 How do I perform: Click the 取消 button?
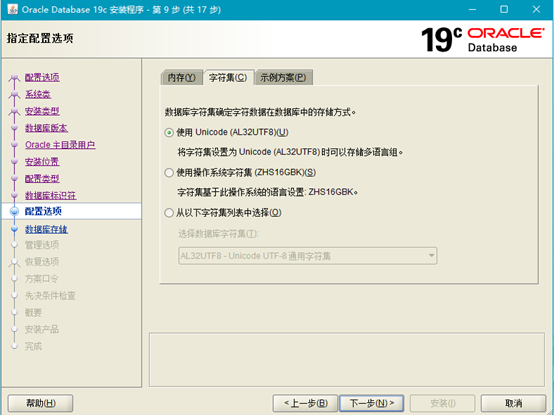[x=513, y=403]
